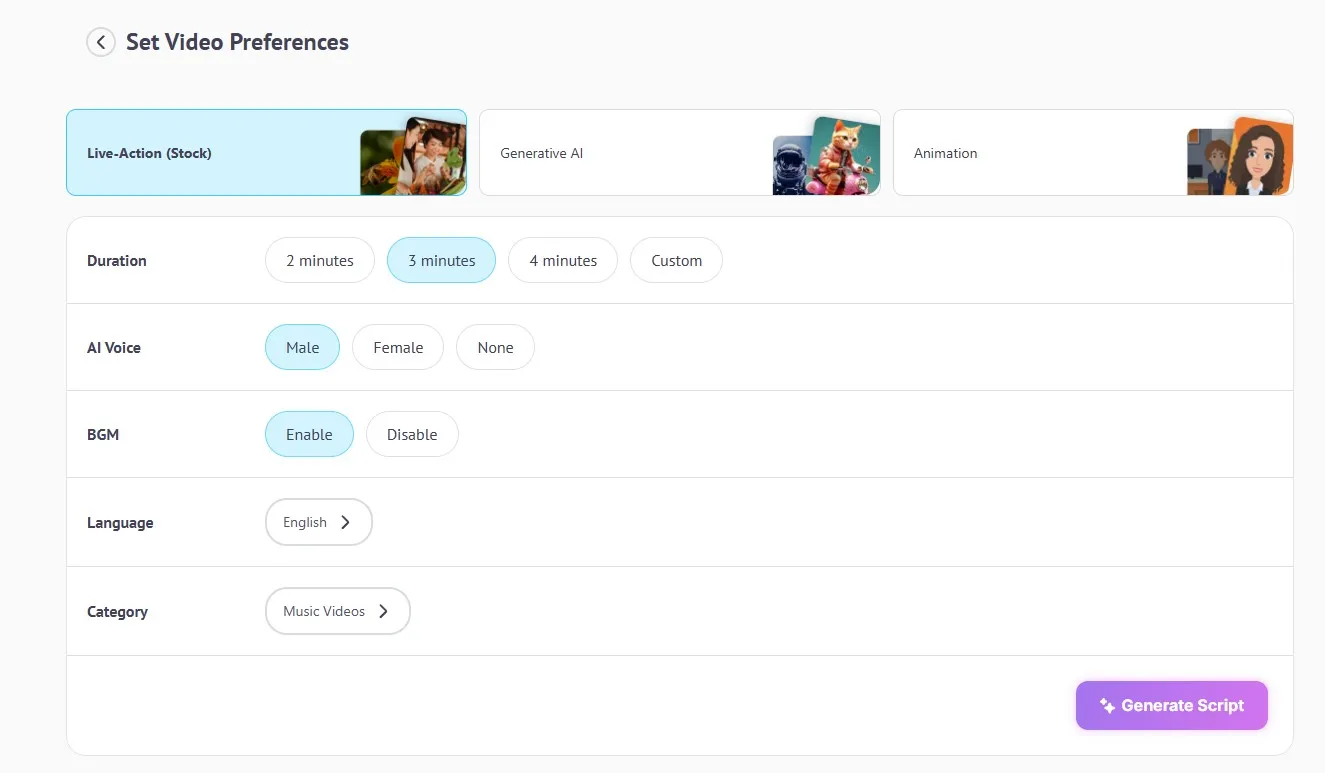Viewport: 1325px width, 773px height.
Task: Click the AI Voice row label
Action: (x=114, y=347)
